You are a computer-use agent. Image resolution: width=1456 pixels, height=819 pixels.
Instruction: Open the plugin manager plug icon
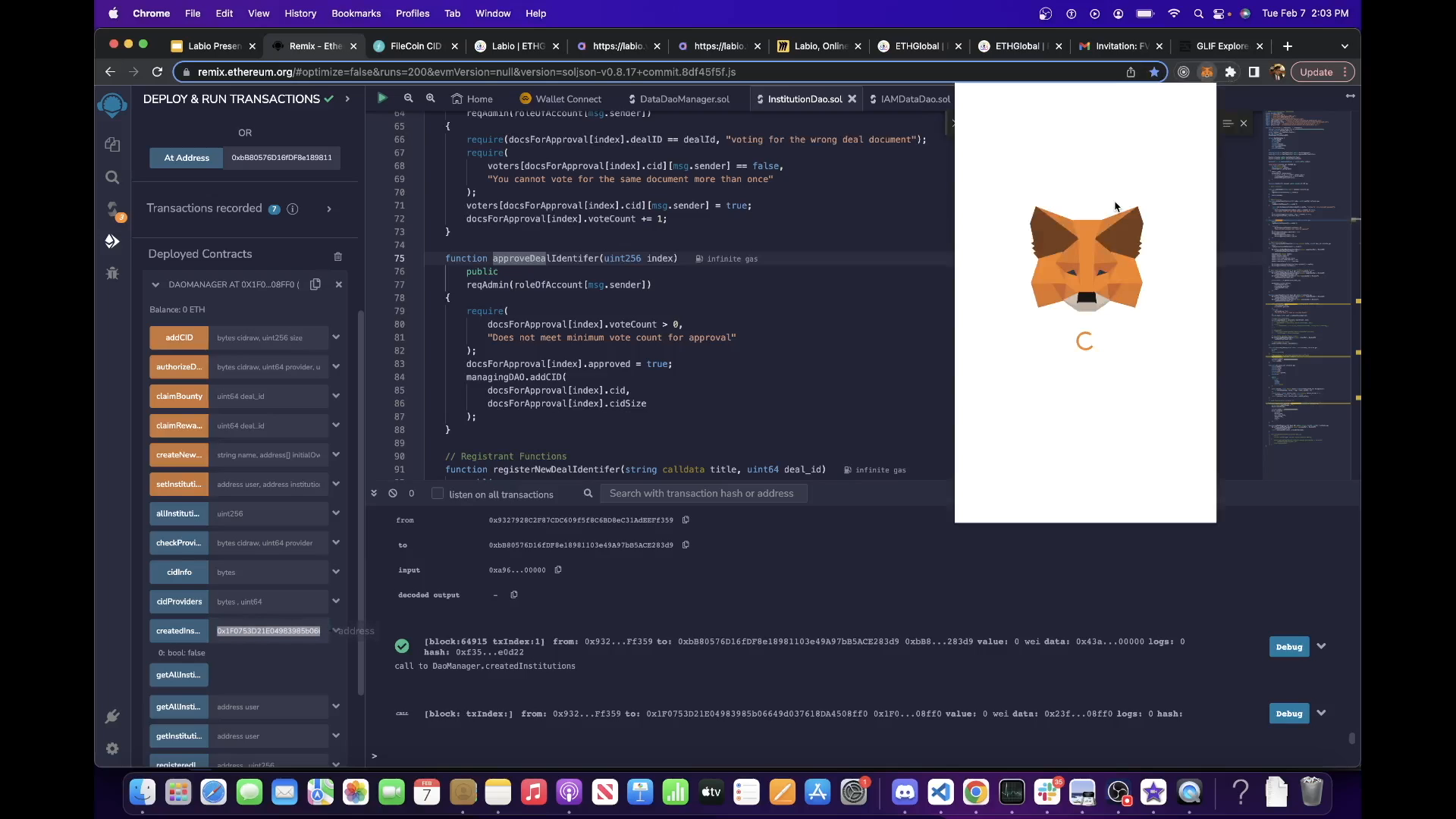112,716
